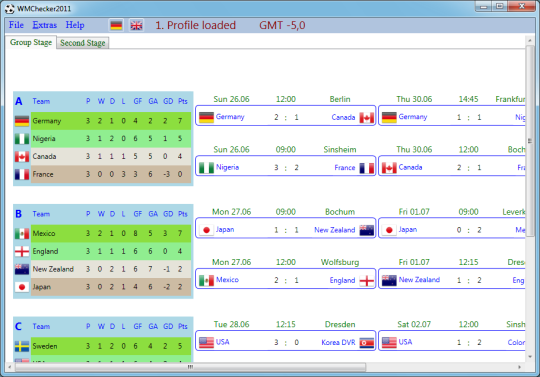Image resolution: width=540 pixels, height=377 pixels.
Task: Click Canada flag in Thu 30.06 12:00 match
Action: [x=389, y=168]
